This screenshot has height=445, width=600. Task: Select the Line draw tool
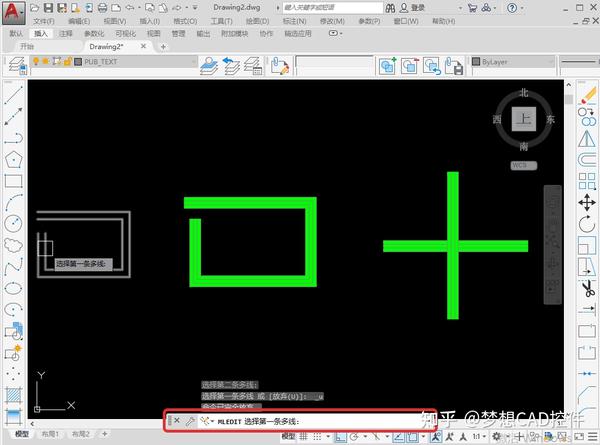(13, 95)
